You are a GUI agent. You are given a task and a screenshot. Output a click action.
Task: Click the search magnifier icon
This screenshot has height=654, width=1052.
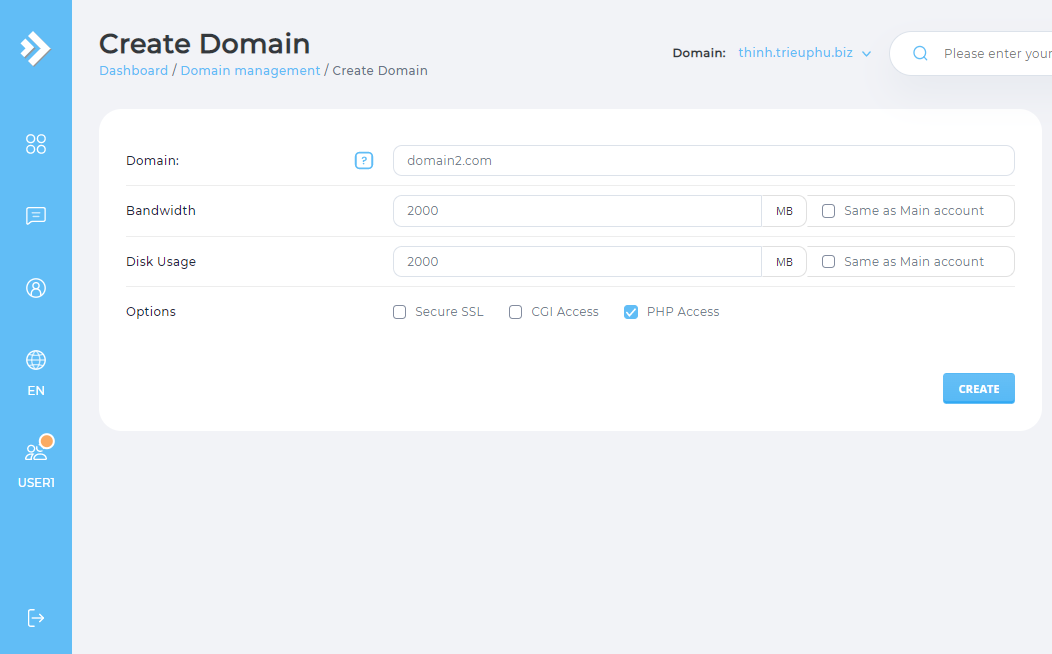920,54
